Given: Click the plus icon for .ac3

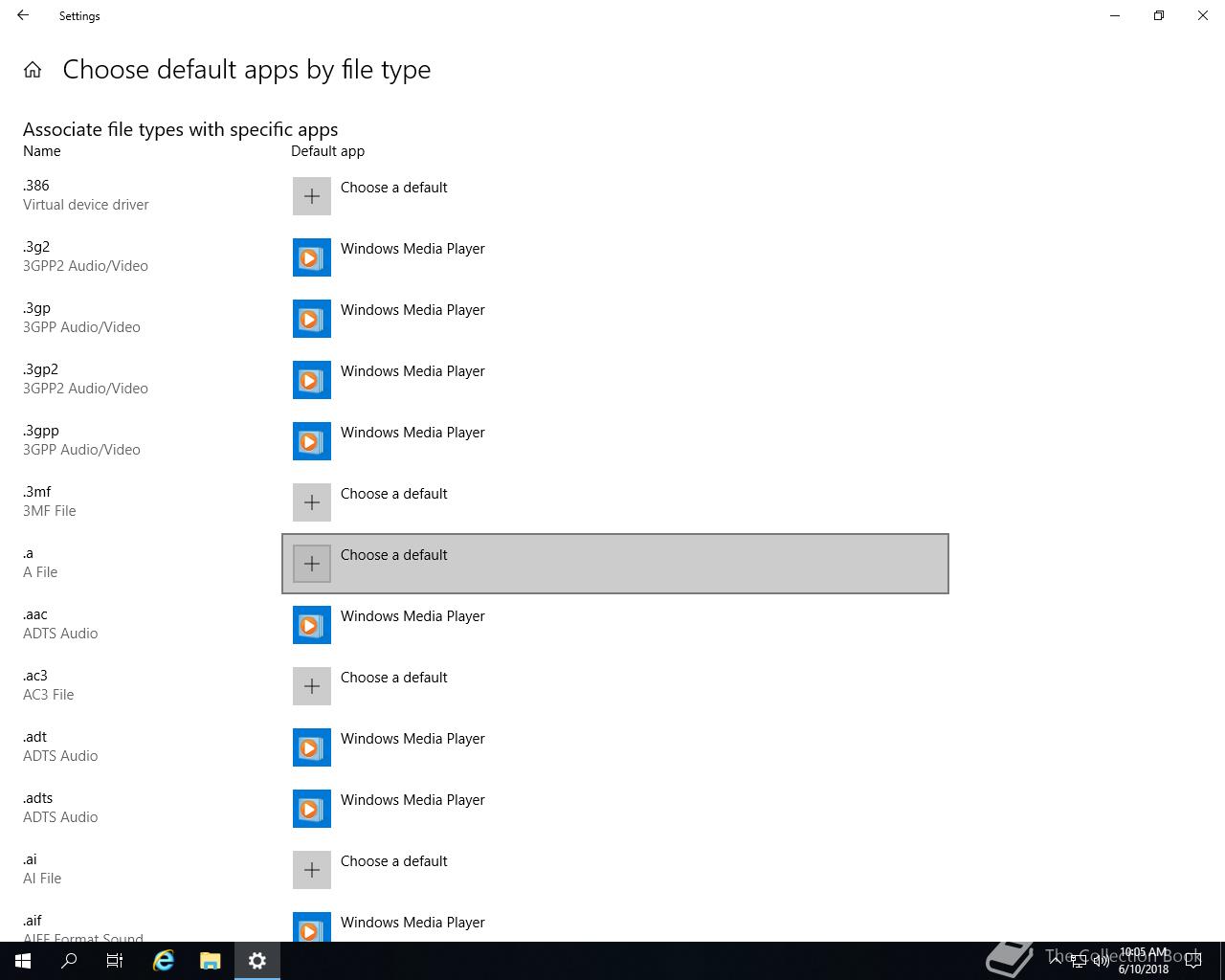Looking at the screenshot, I should 312,686.
